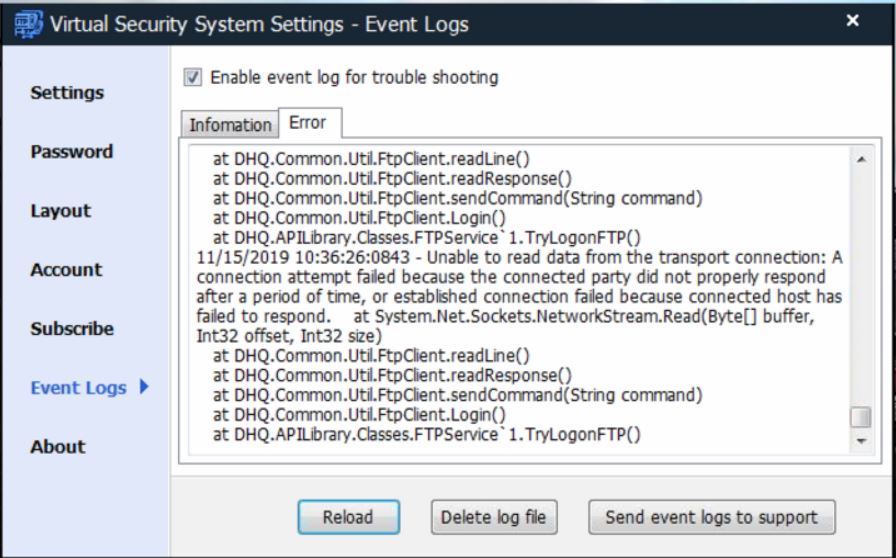Disable event log for trouble shooting checkbox
This screenshot has height=558, width=896.
point(194,77)
